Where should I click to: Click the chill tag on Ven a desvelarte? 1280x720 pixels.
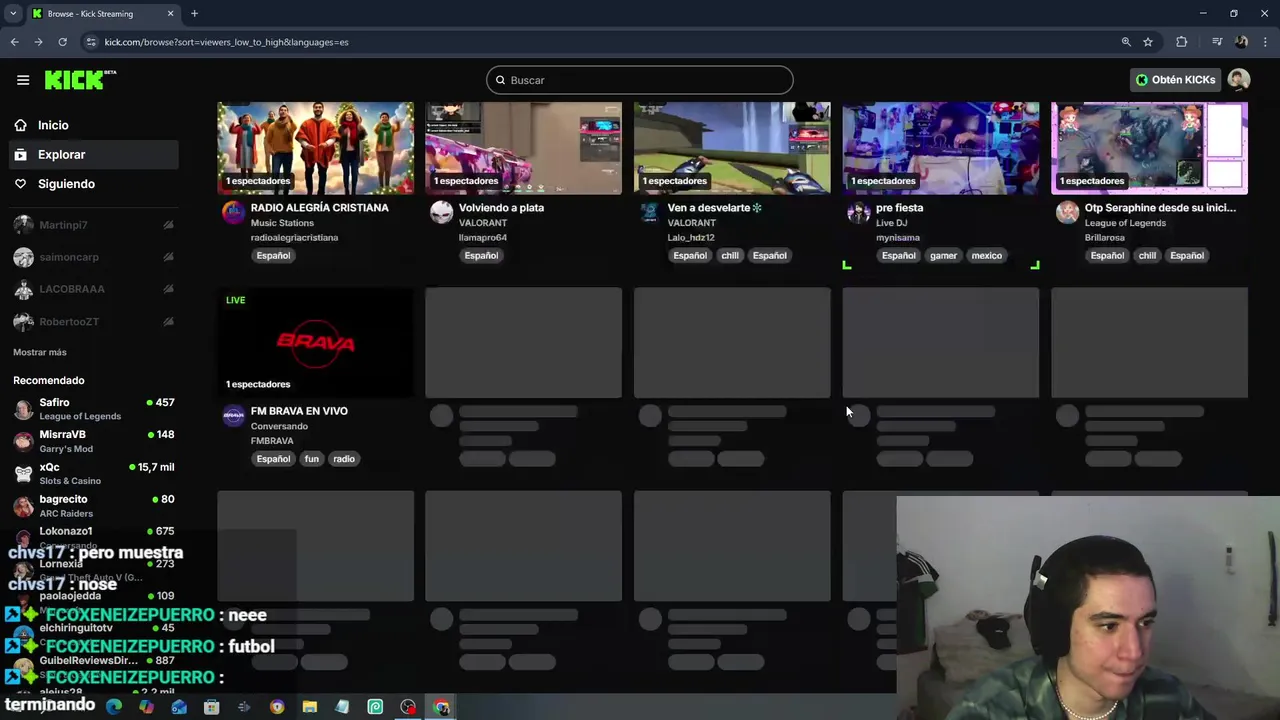point(730,255)
